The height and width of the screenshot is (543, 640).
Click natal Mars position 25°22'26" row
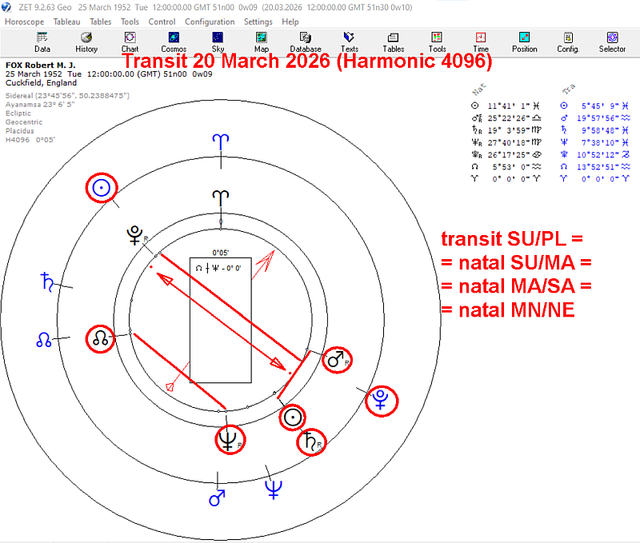(506, 118)
